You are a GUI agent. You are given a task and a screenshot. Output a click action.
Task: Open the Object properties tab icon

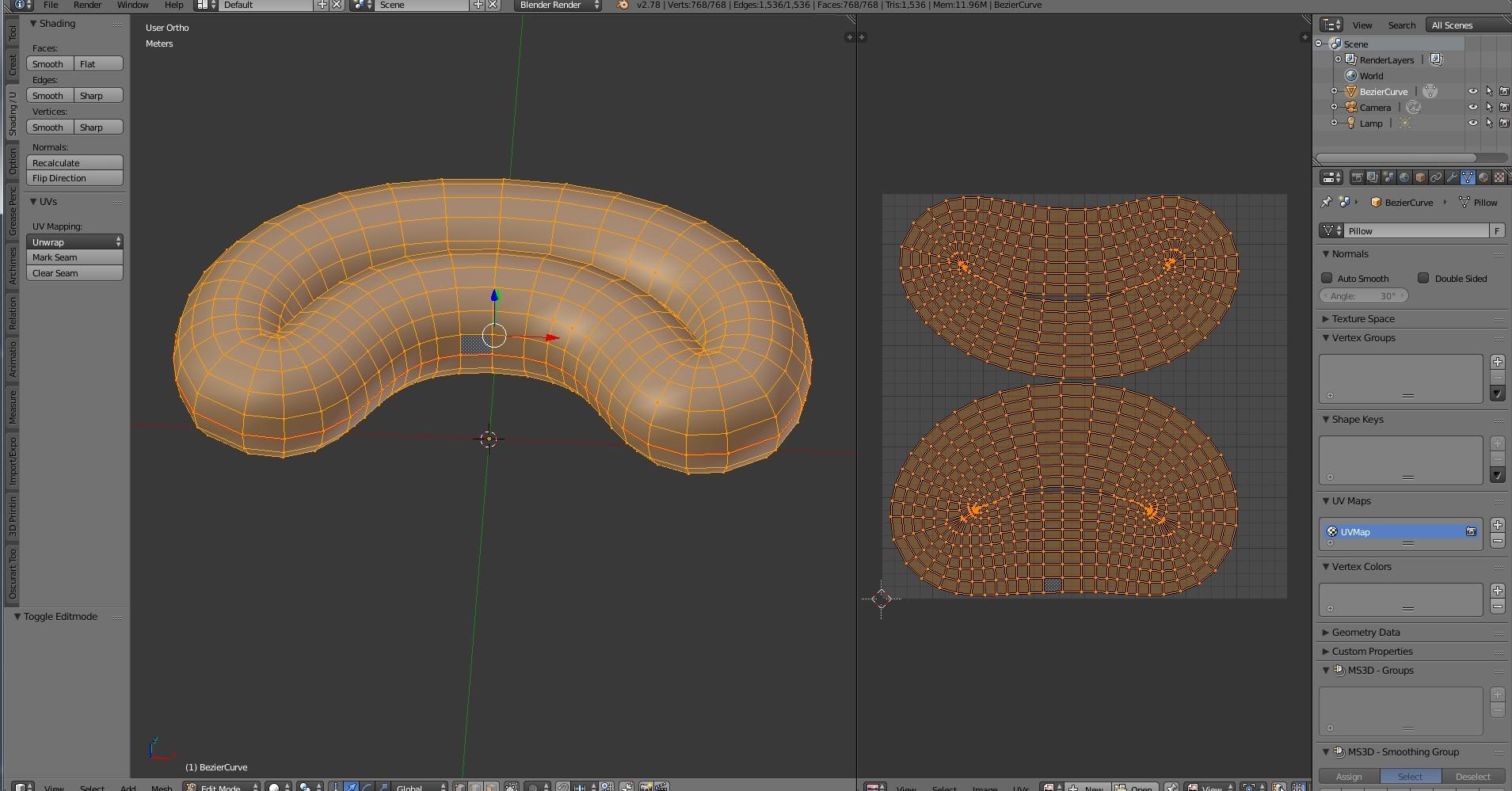click(x=1420, y=177)
